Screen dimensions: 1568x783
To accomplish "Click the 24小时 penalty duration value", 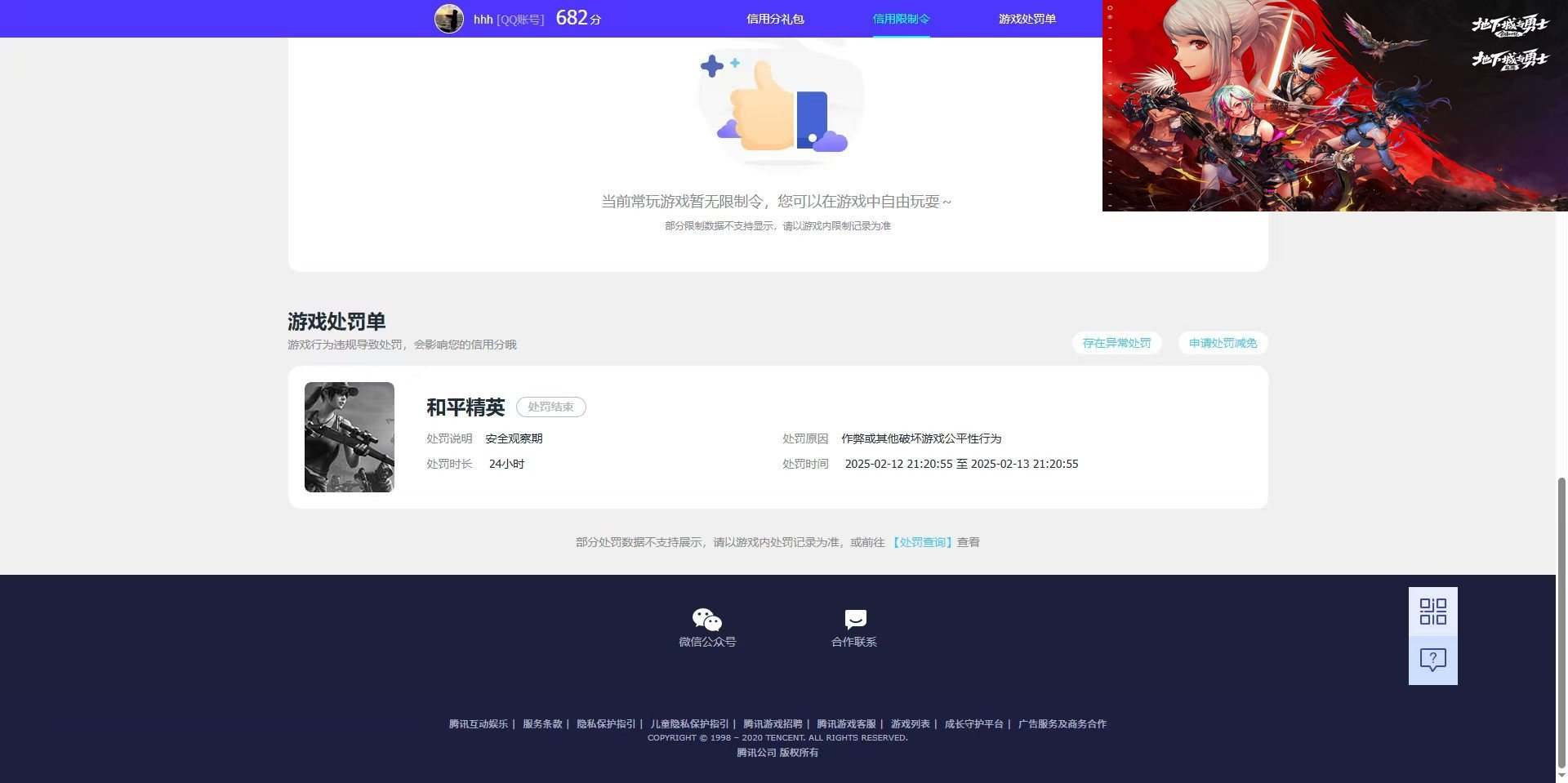I will coord(506,464).
